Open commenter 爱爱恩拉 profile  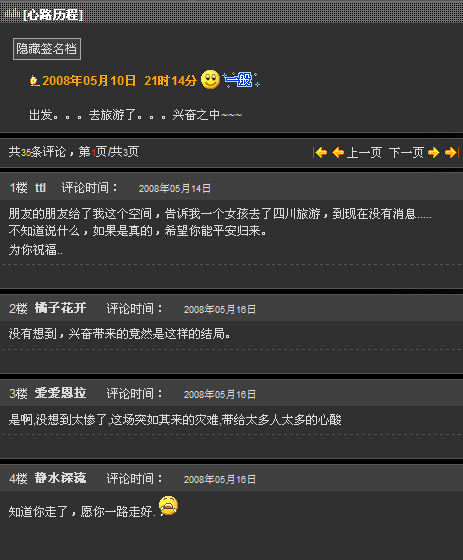pos(60,393)
